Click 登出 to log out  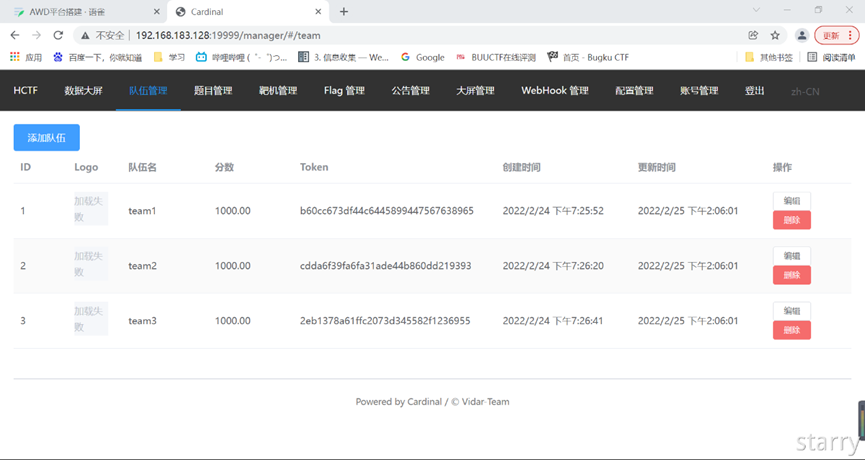(x=755, y=90)
